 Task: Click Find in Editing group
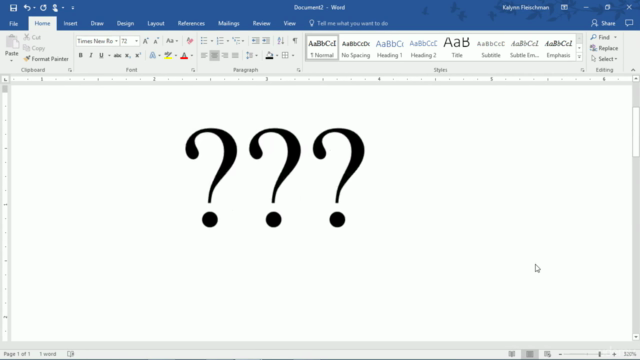(x=600, y=37)
